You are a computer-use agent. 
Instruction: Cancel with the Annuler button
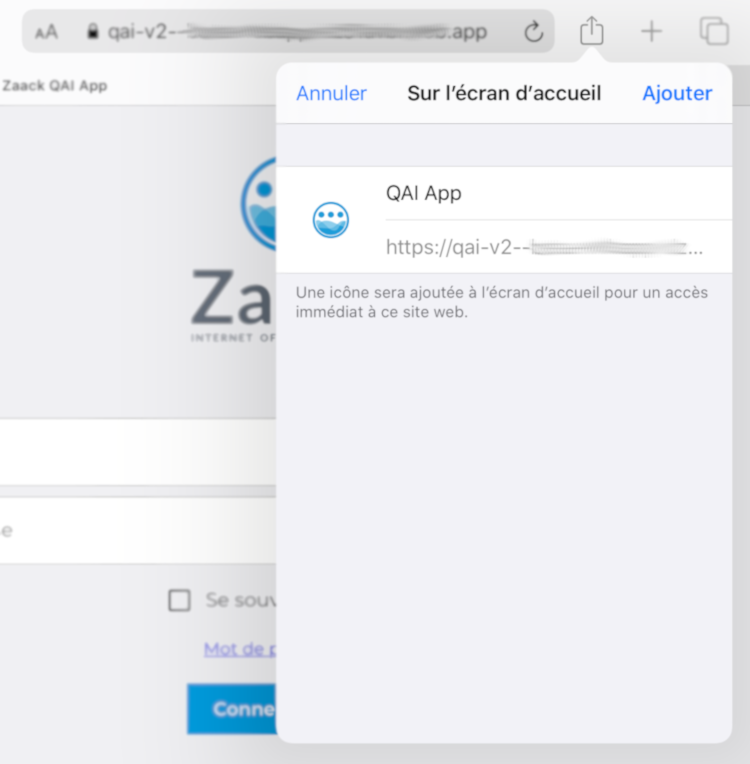click(331, 93)
